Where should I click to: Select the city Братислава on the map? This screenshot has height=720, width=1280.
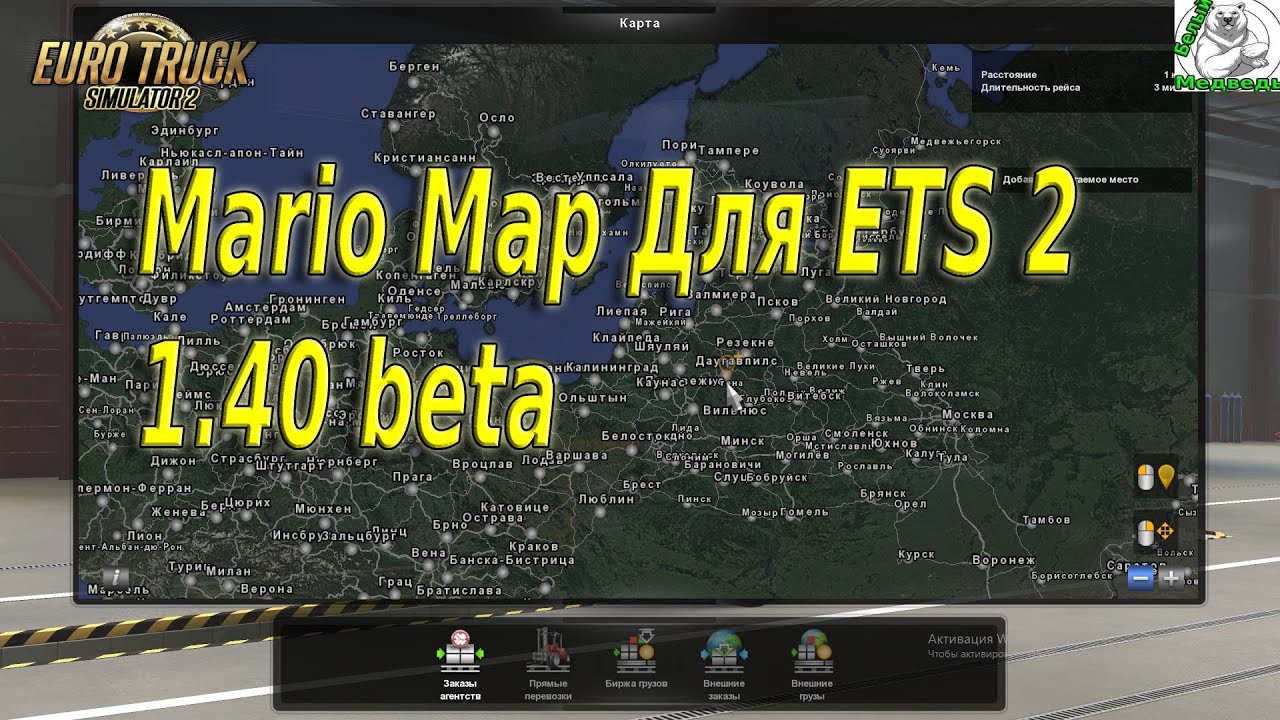pos(458,590)
